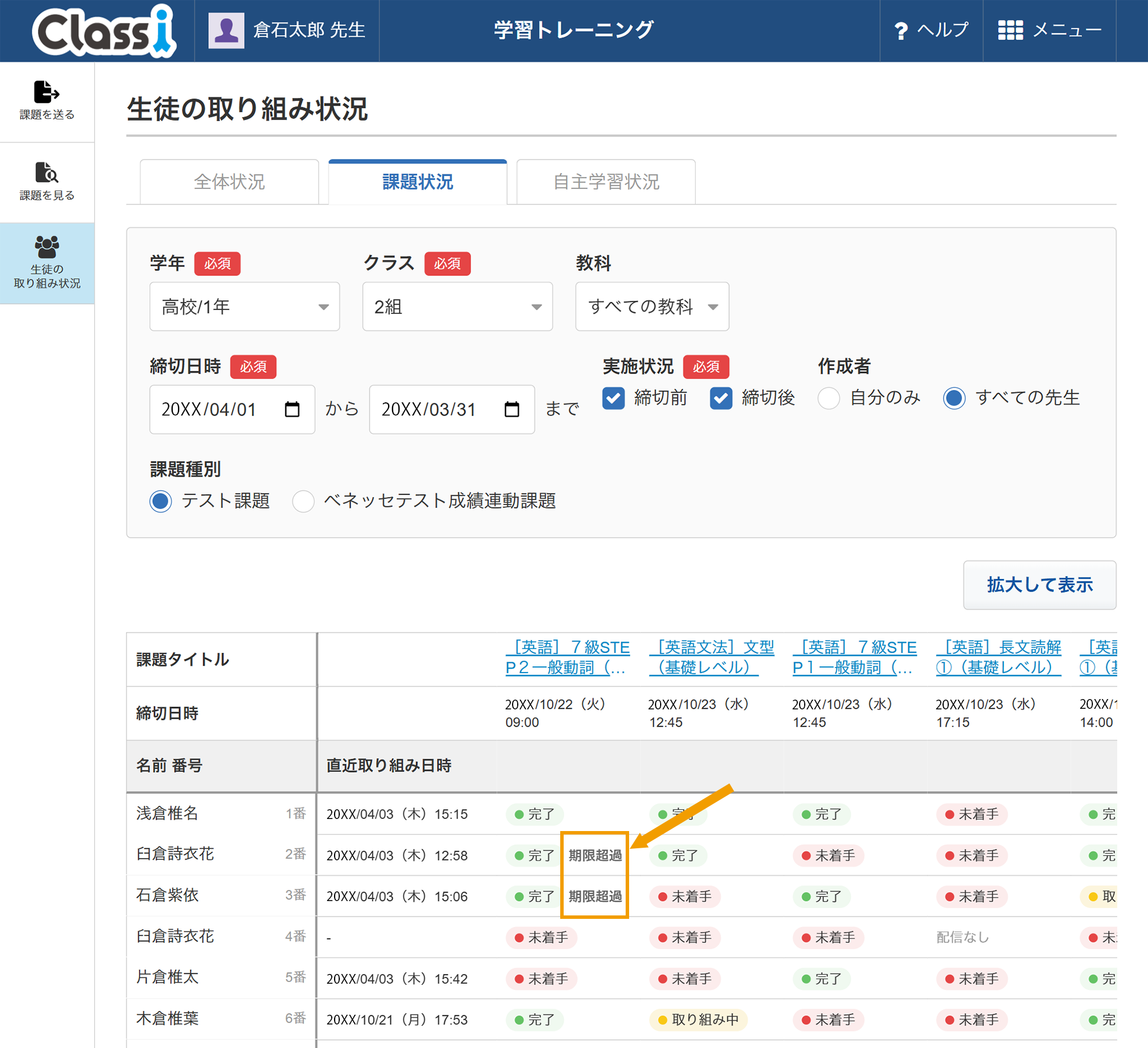Click the end date field 20XX/03/31
Screen dimensions: 1148x1048
(x=452, y=409)
